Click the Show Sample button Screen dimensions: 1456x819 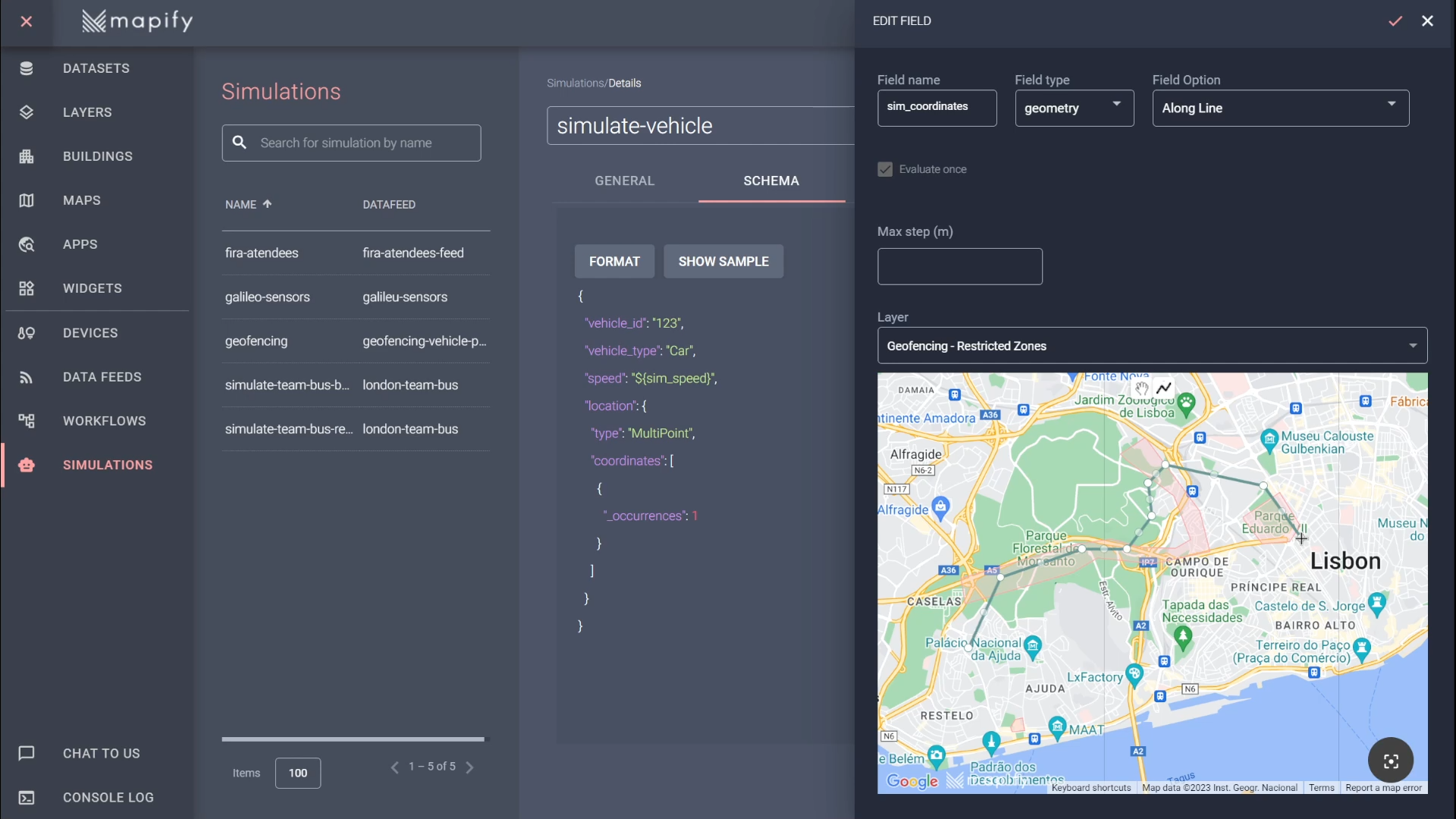tap(723, 262)
